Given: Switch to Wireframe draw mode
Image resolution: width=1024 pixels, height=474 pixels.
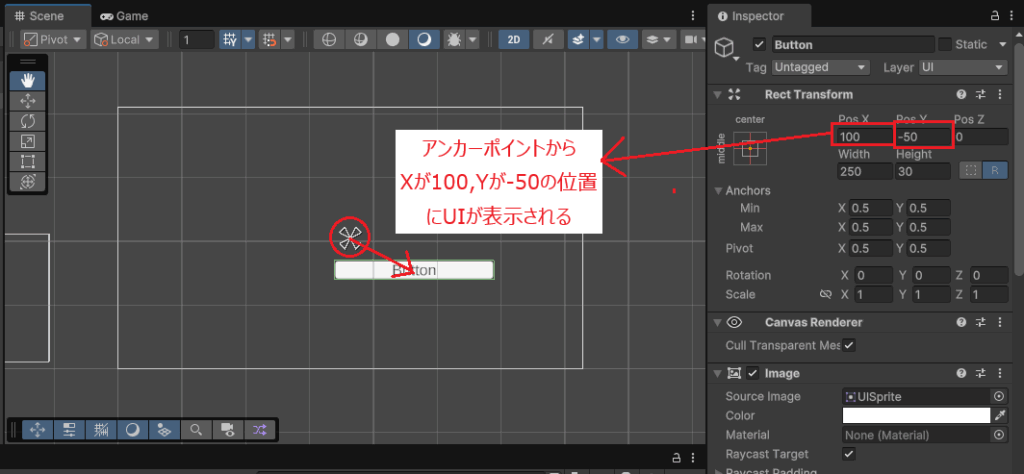Looking at the screenshot, I should 329,40.
